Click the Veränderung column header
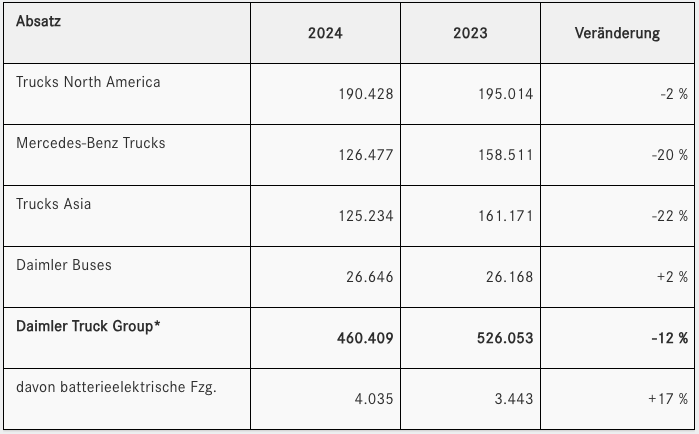 [617, 33]
